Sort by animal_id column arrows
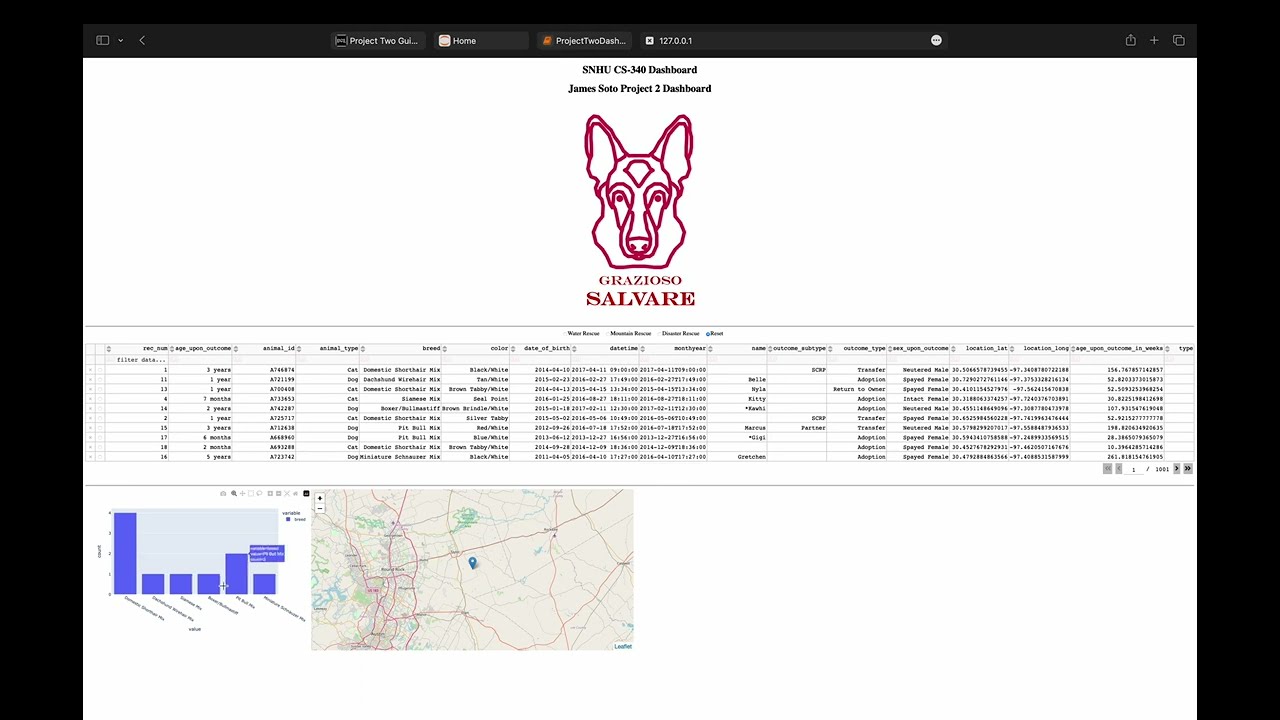The width and height of the screenshot is (1280, 720). click(236, 349)
